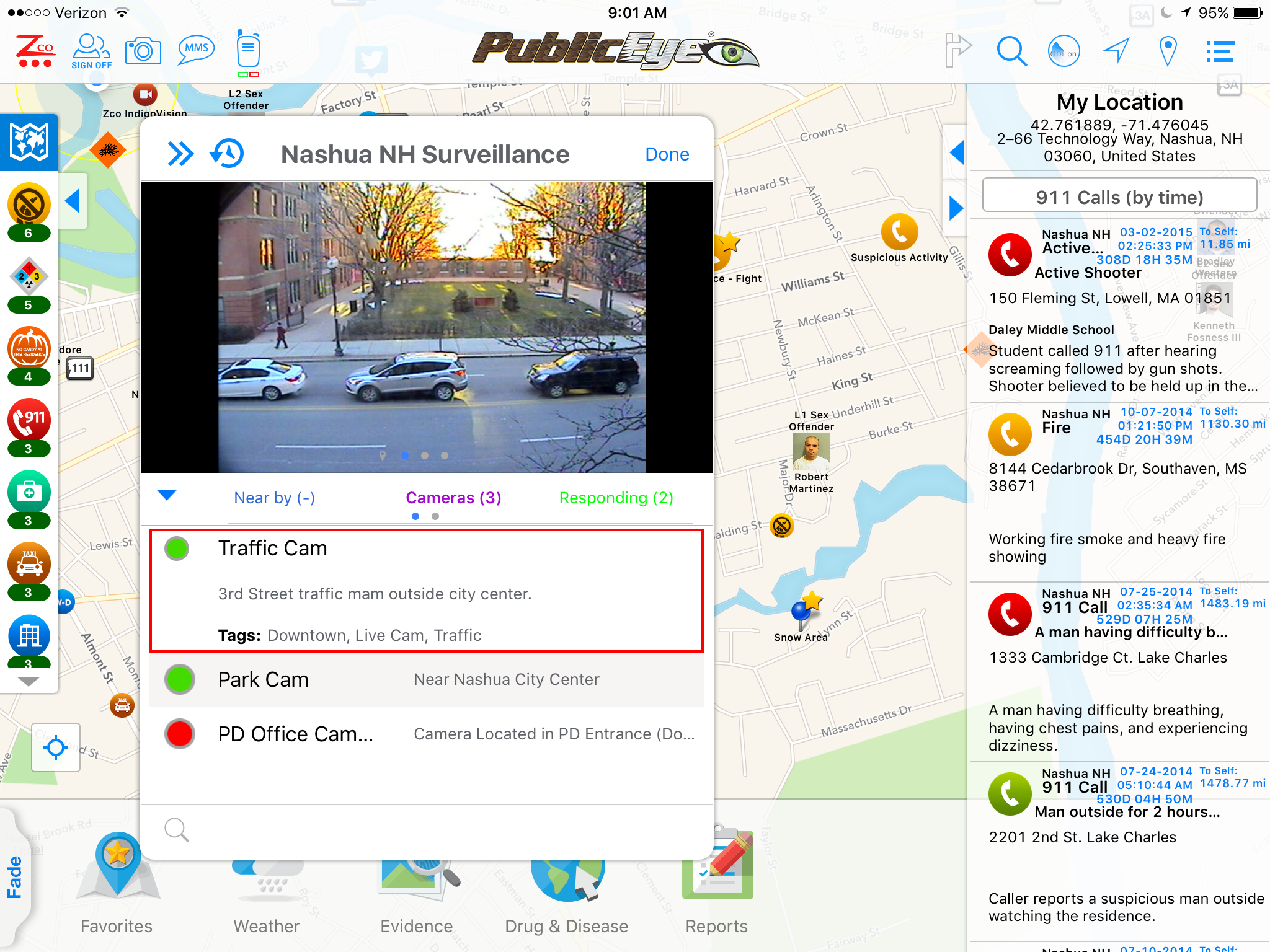Select the building category icon
The image size is (1270, 952).
tap(29, 641)
